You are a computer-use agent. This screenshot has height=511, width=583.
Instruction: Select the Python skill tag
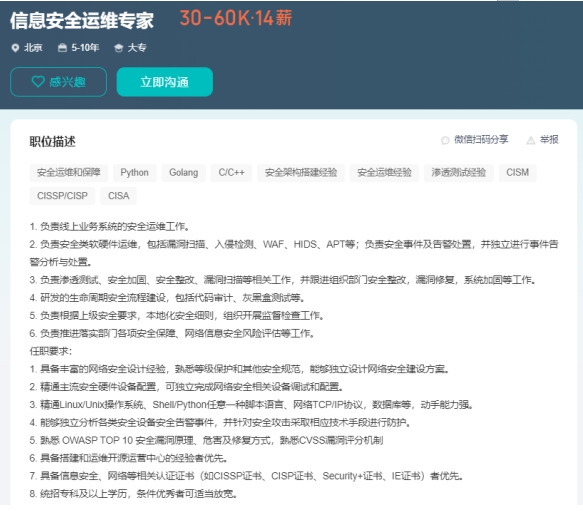(x=135, y=173)
